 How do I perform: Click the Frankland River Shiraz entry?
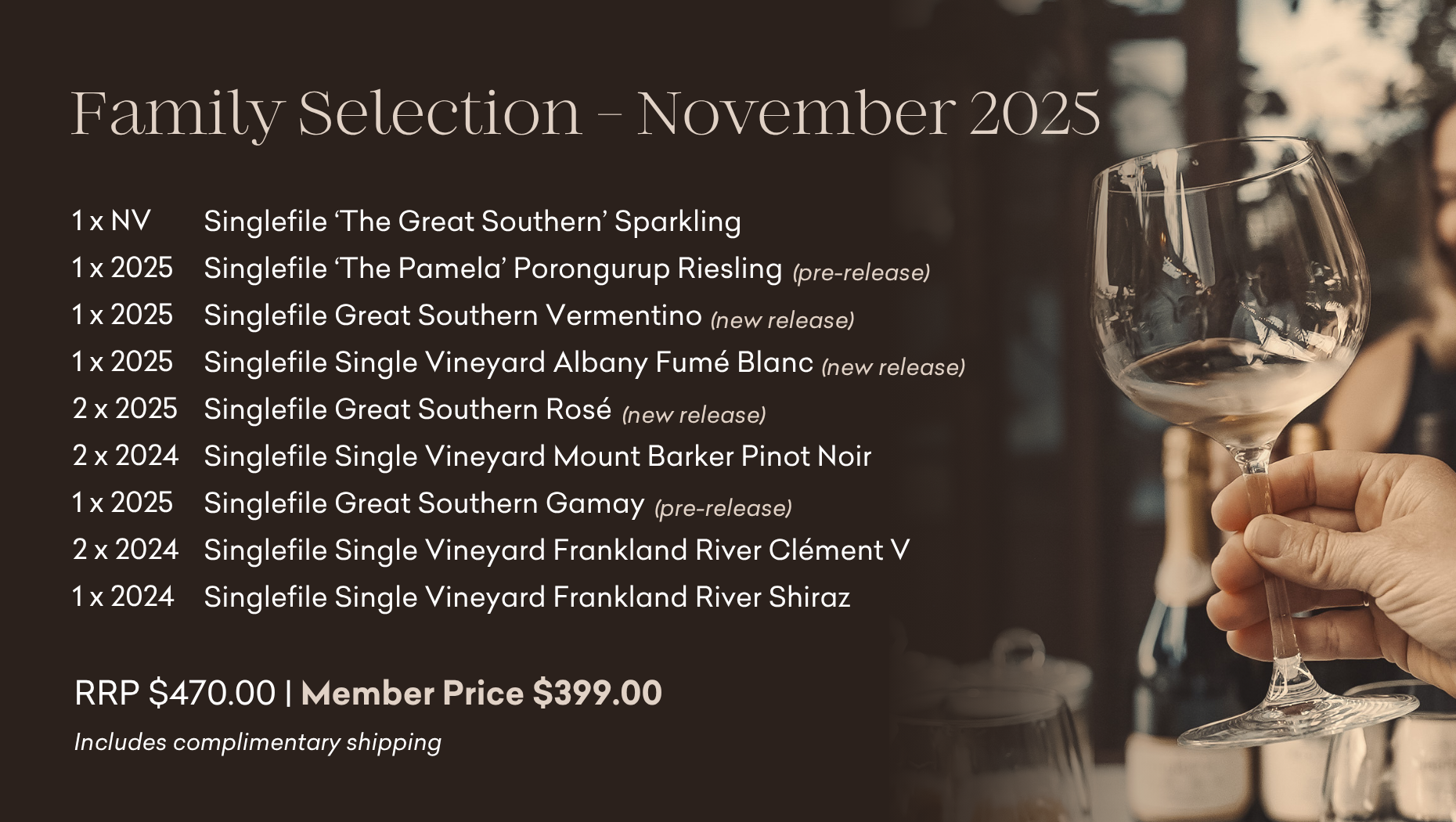(527, 597)
